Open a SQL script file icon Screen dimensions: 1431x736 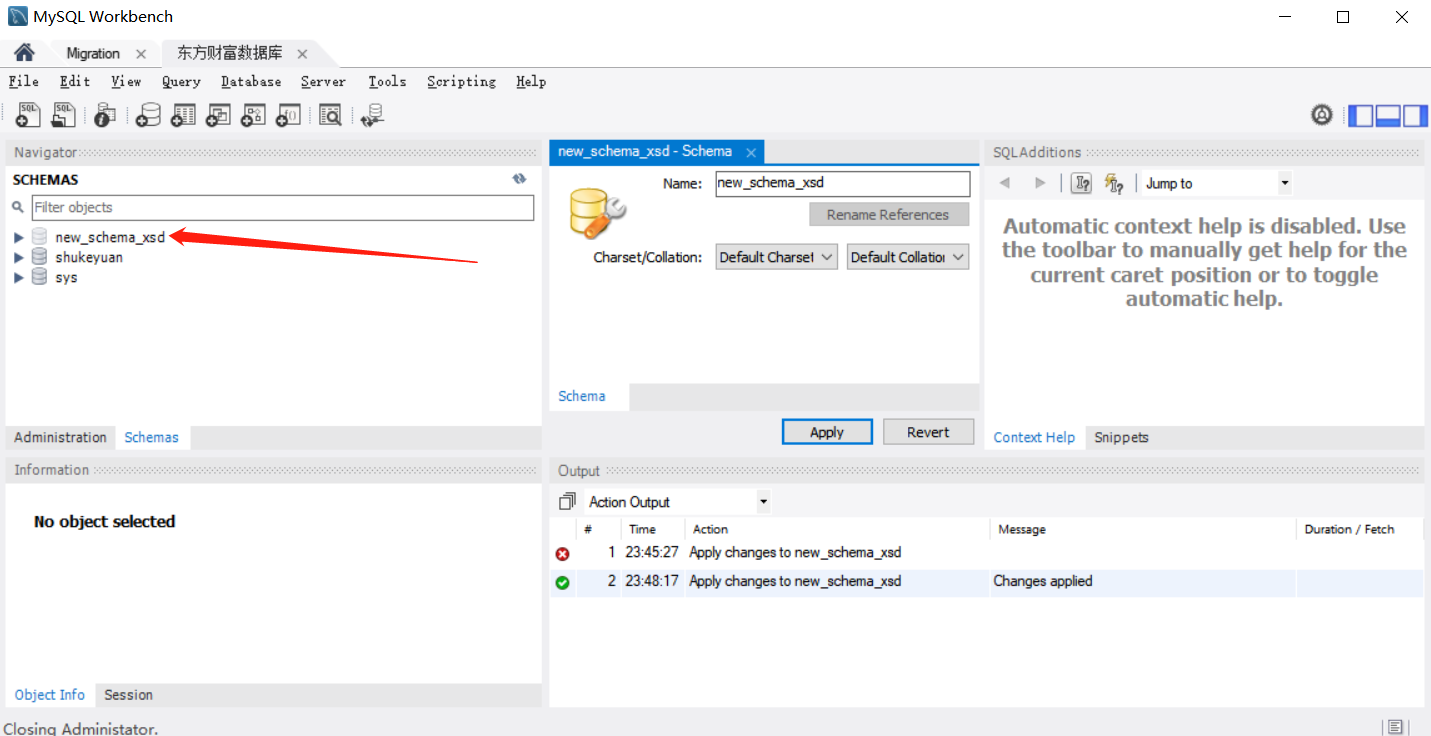(x=64, y=115)
